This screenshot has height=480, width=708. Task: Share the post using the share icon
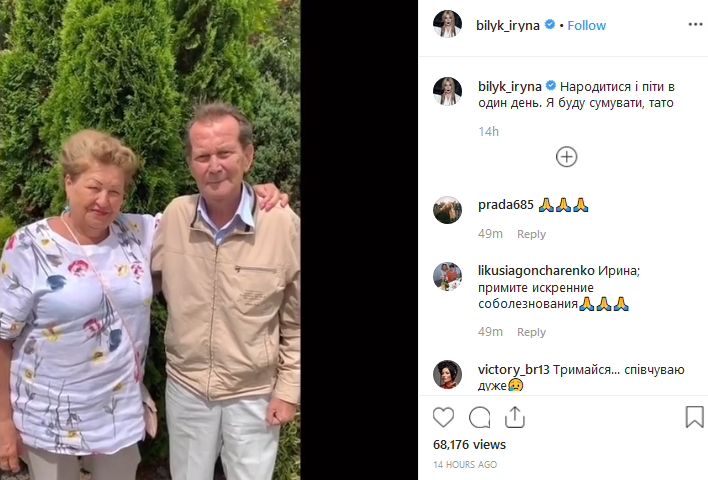(515, 417)
